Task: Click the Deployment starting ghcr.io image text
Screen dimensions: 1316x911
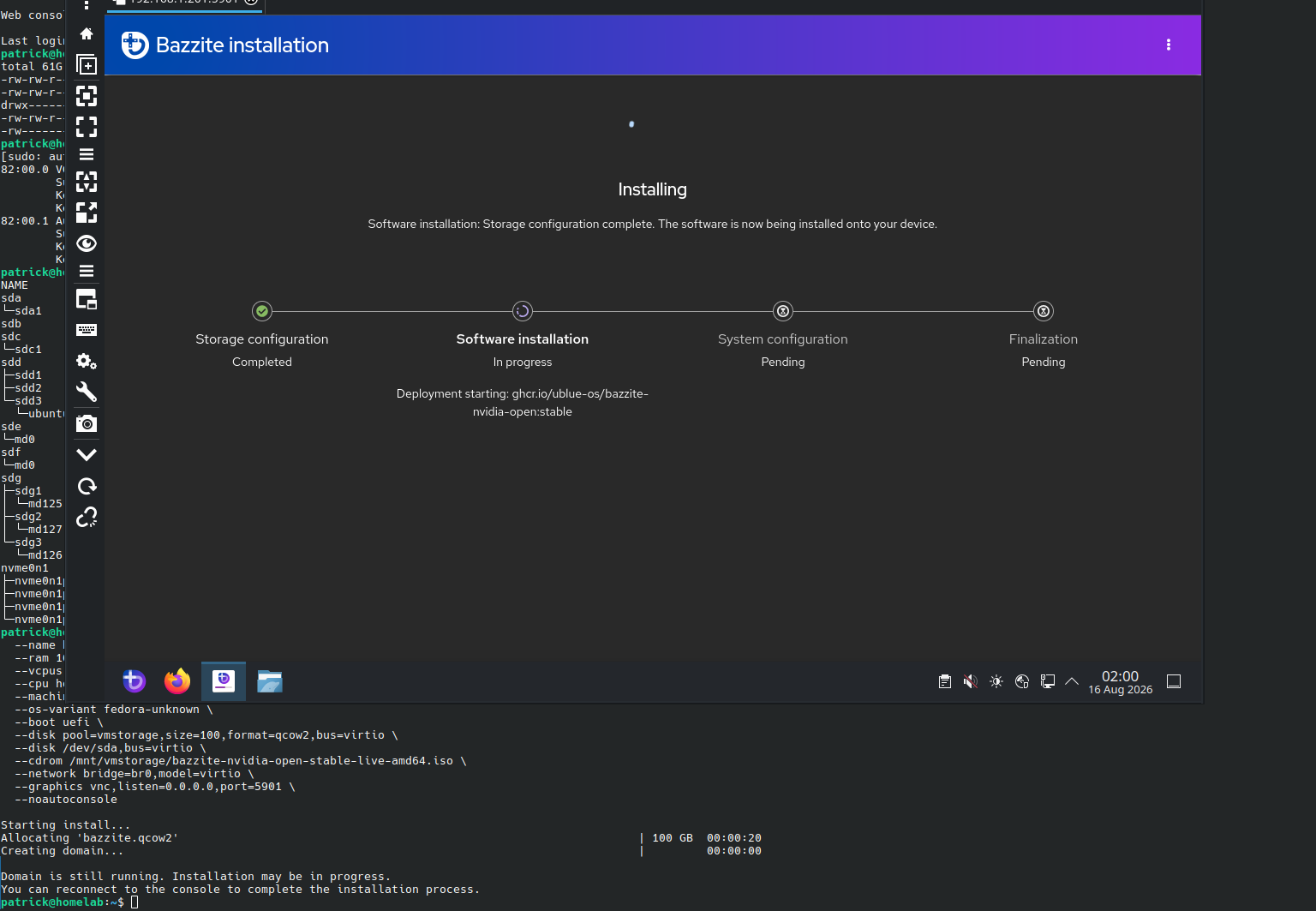Action: pos(523,403)
